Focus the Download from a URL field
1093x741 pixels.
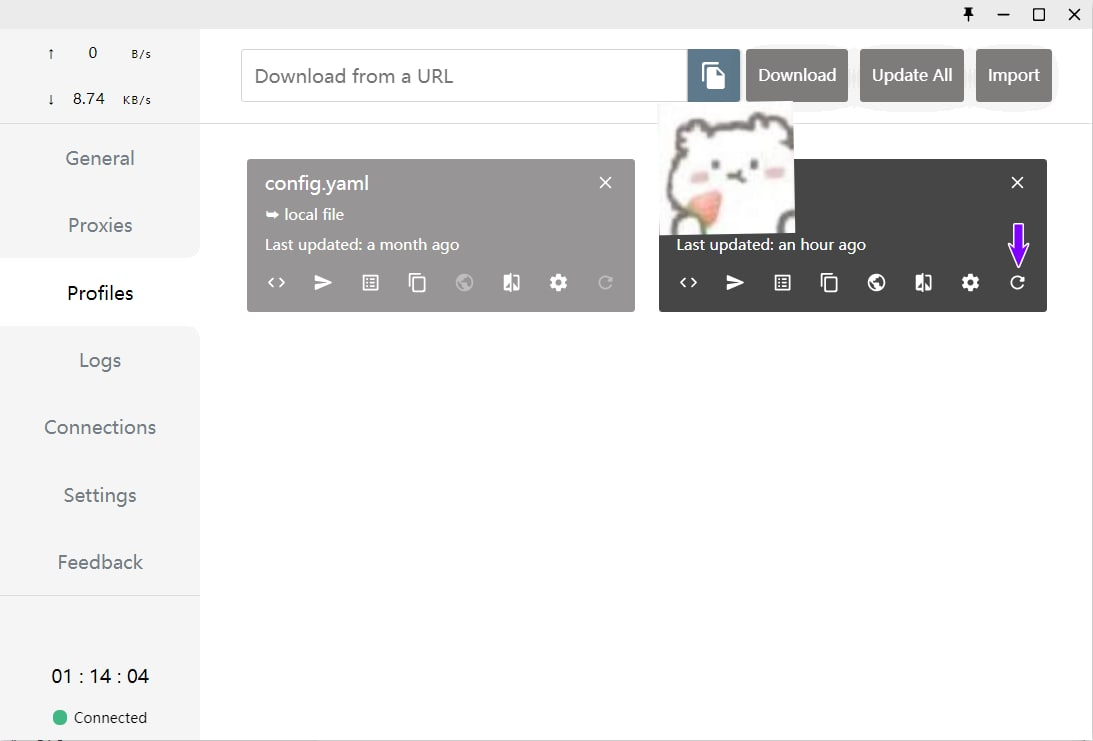464,76
